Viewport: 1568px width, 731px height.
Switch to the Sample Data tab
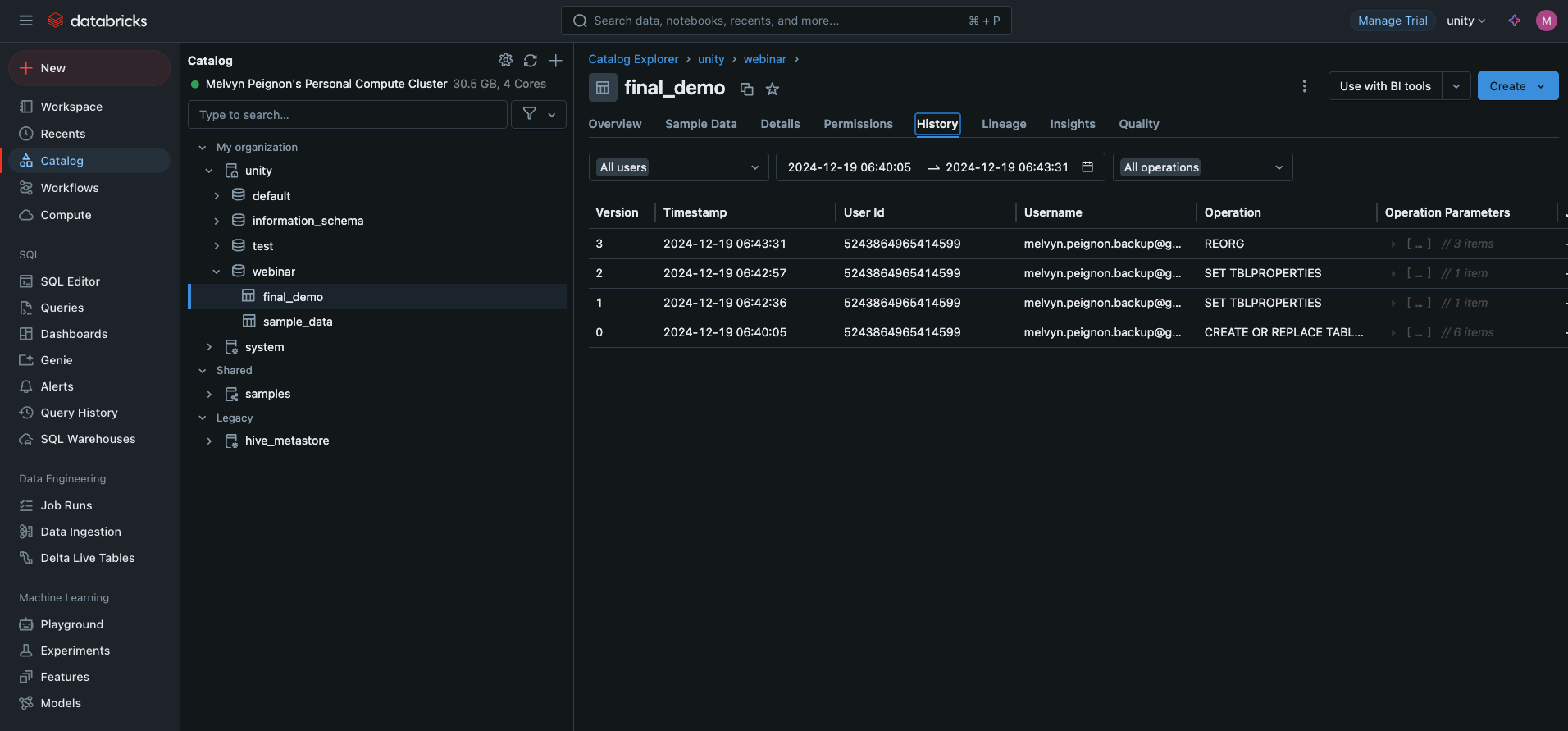pyautogui.click(x=700, y=124)
